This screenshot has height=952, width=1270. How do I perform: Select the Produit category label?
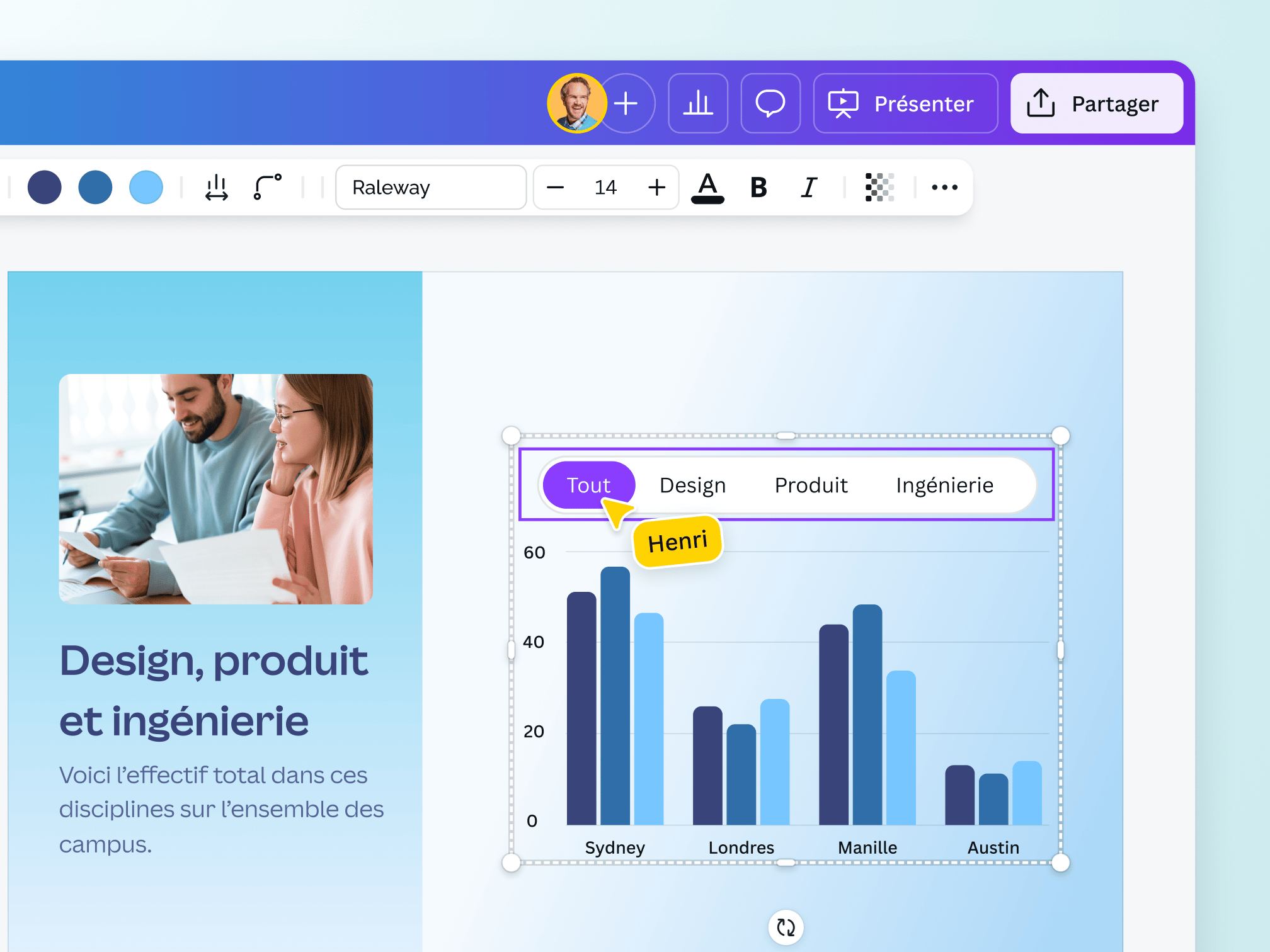tap(811, 485)
